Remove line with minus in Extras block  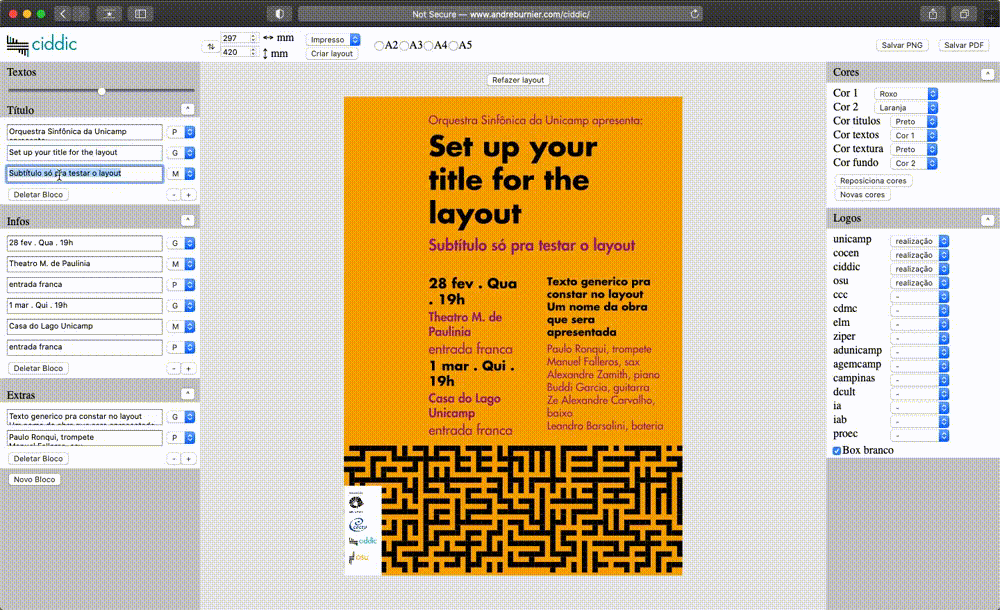[x=174, y=459]
